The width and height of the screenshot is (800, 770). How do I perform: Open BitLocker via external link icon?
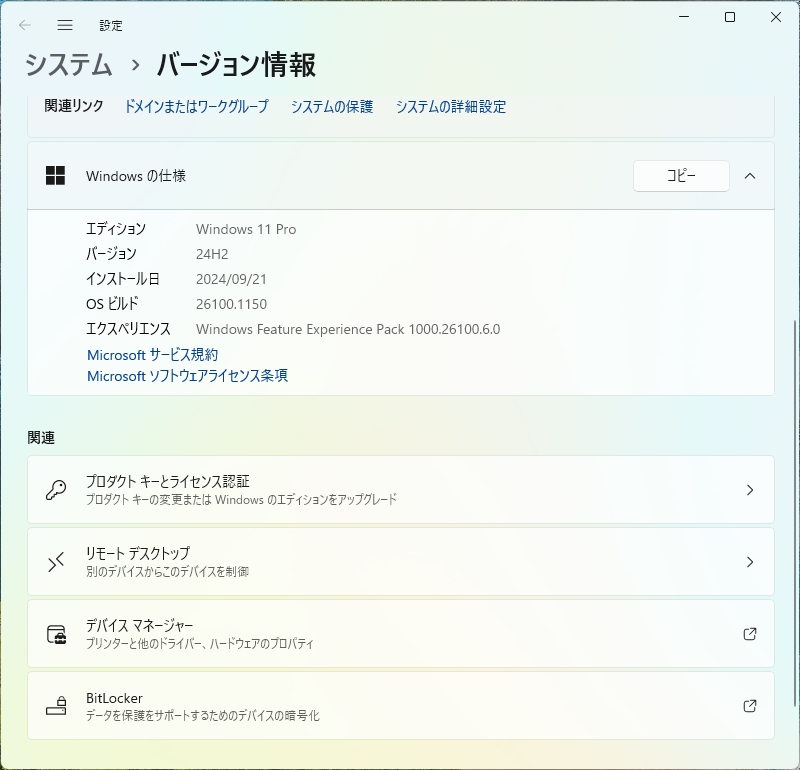[749, 706]
